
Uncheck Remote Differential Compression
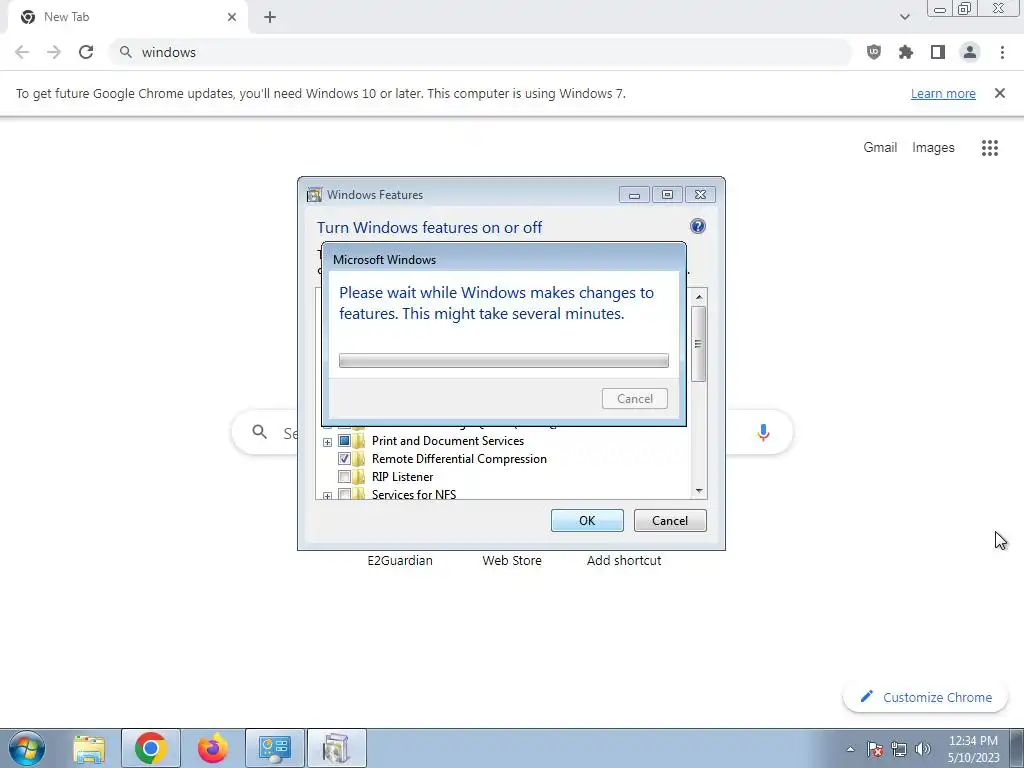pyautogui.click(x=344, y=458)
